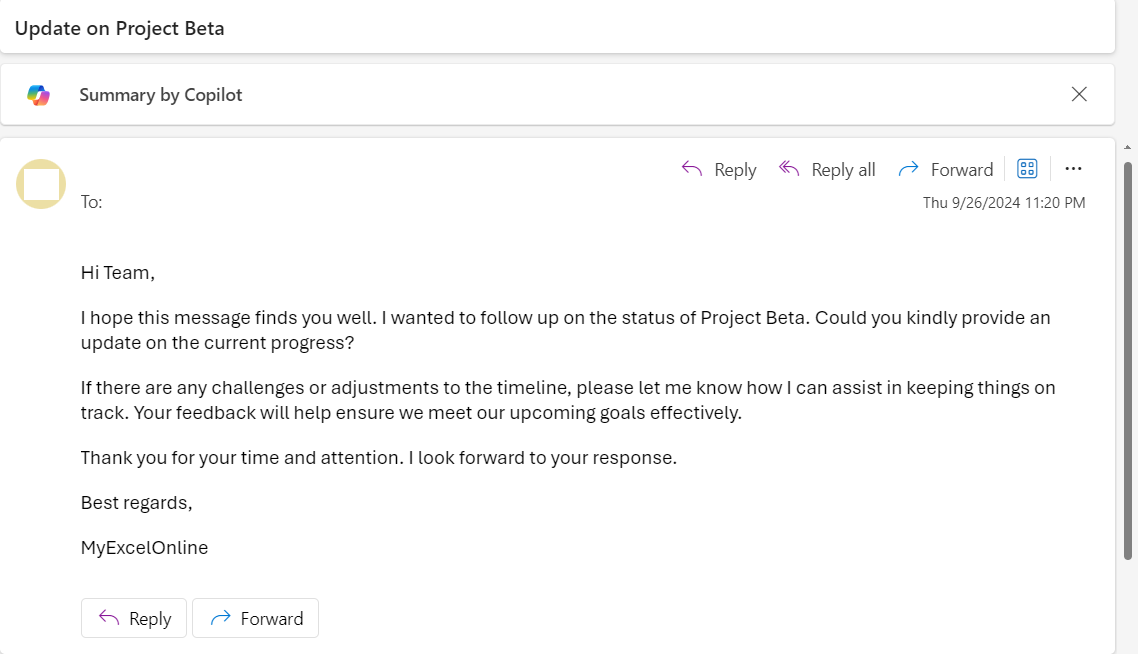Expand the Summary by Copilot section
This screenshot has height=654, width=1138.
coord(160,95)
